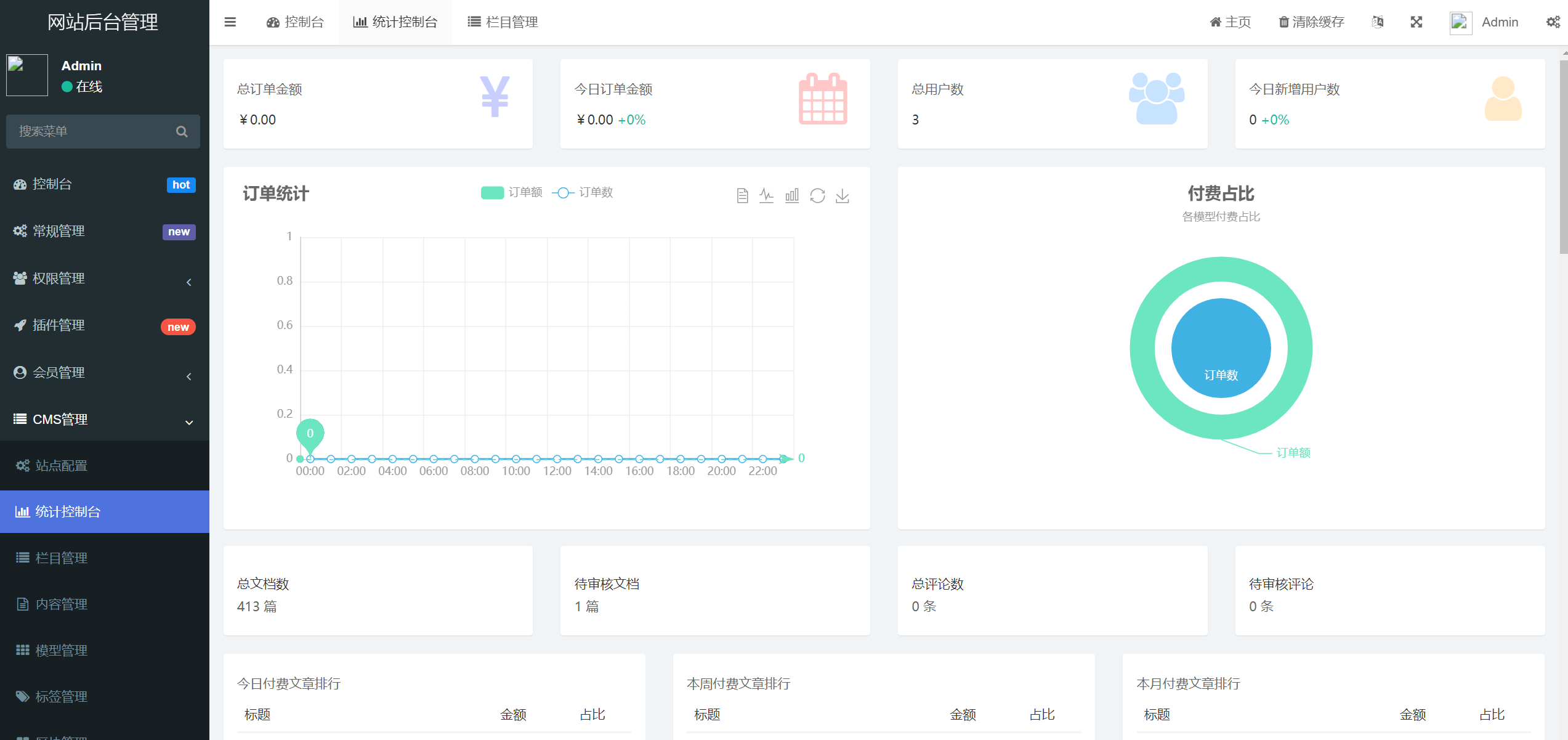Select 统计控制台 in the sidebar
This screenshot has height=740, width=1568.
(105, 511)
